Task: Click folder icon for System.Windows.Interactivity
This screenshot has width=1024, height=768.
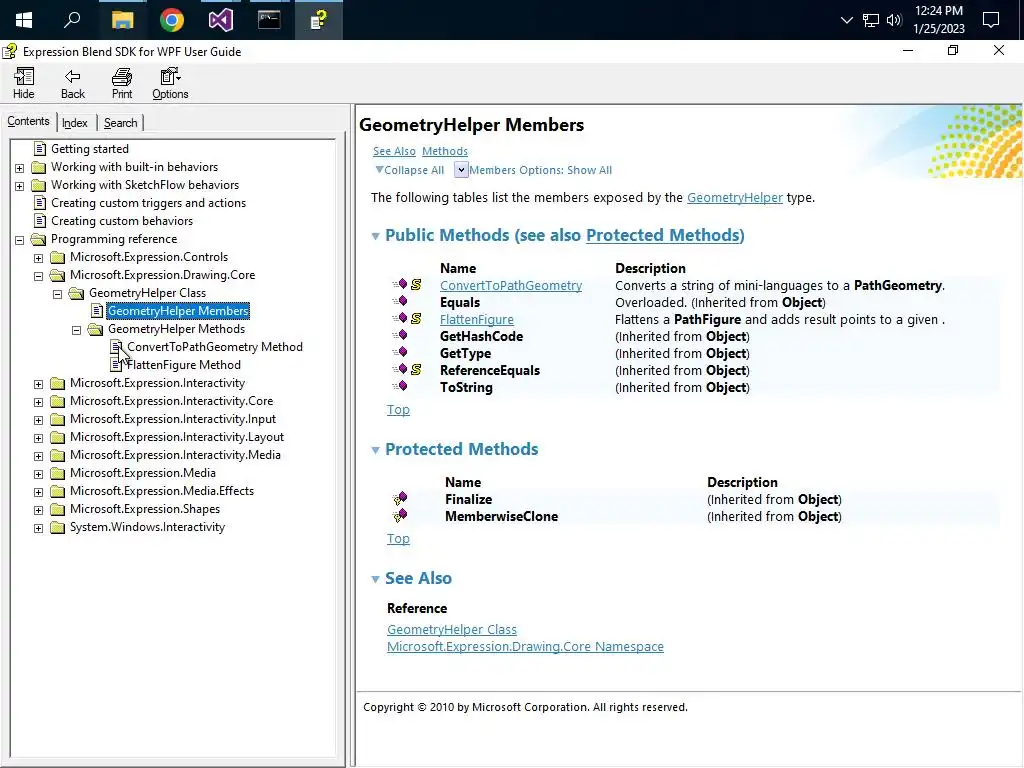Action: point(57,527)
